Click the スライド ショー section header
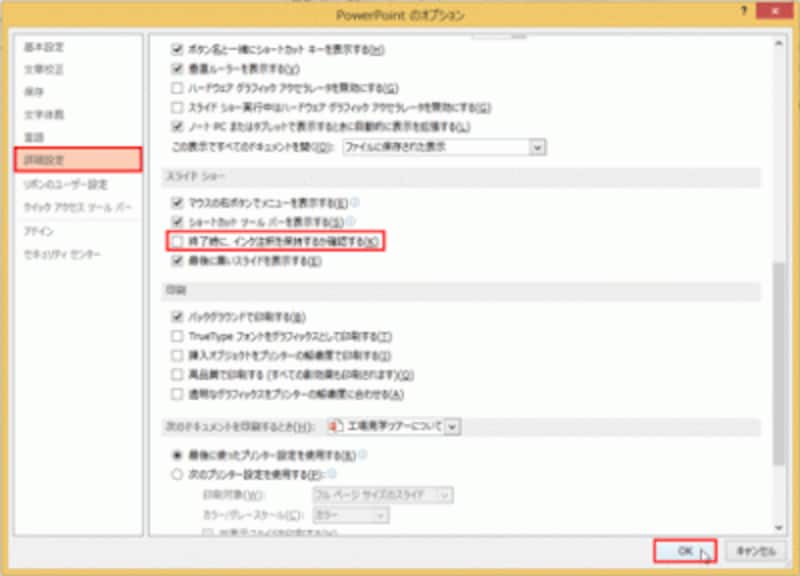 (195, 177)
